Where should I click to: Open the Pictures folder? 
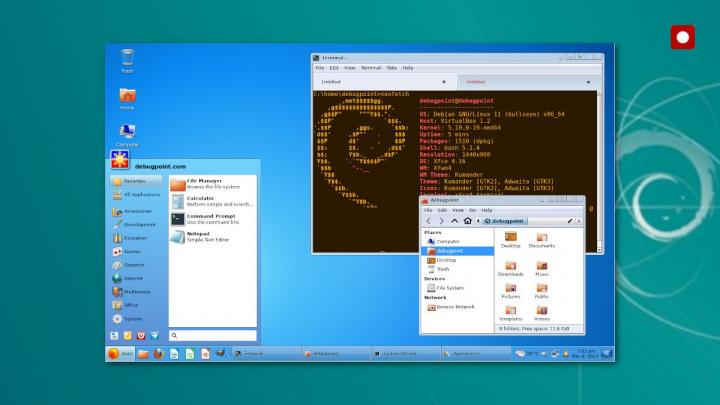click(510, 291)
